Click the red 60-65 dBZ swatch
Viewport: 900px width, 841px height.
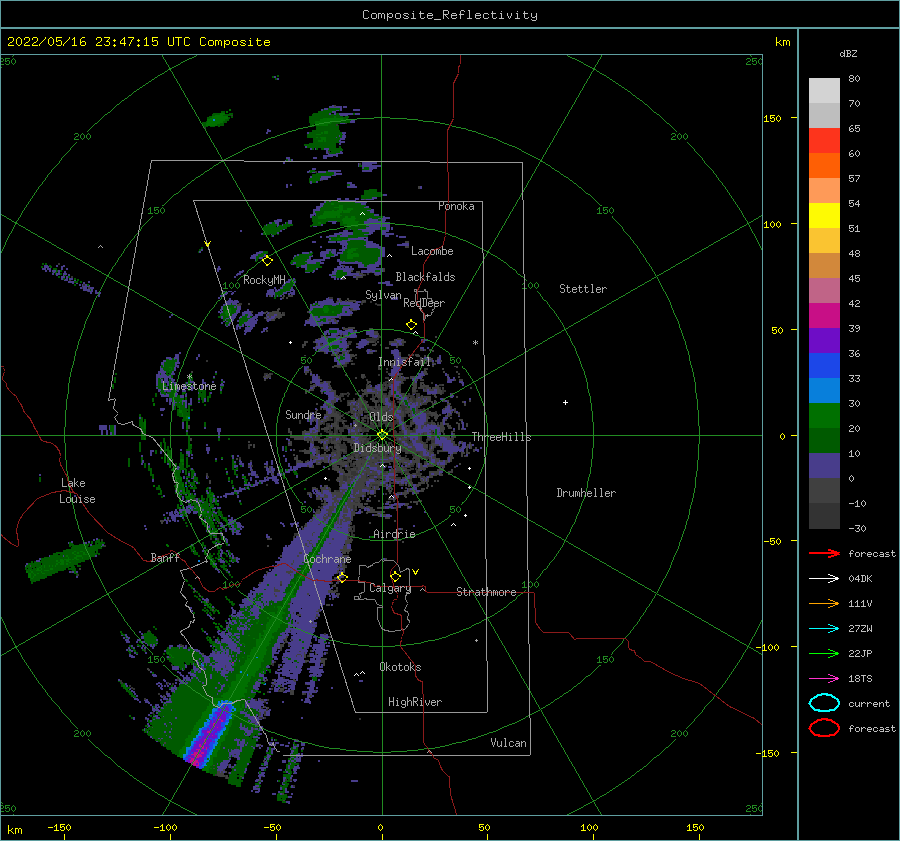click(824, 141)
